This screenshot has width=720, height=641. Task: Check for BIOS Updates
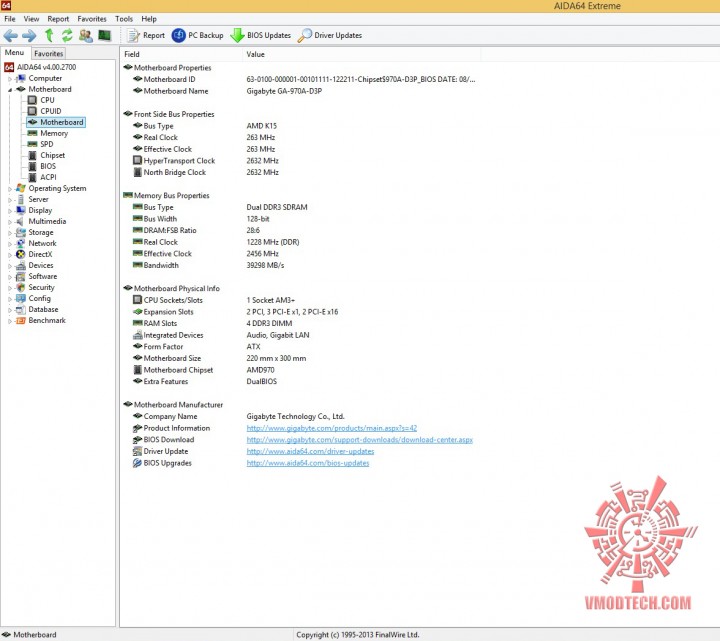261,35
